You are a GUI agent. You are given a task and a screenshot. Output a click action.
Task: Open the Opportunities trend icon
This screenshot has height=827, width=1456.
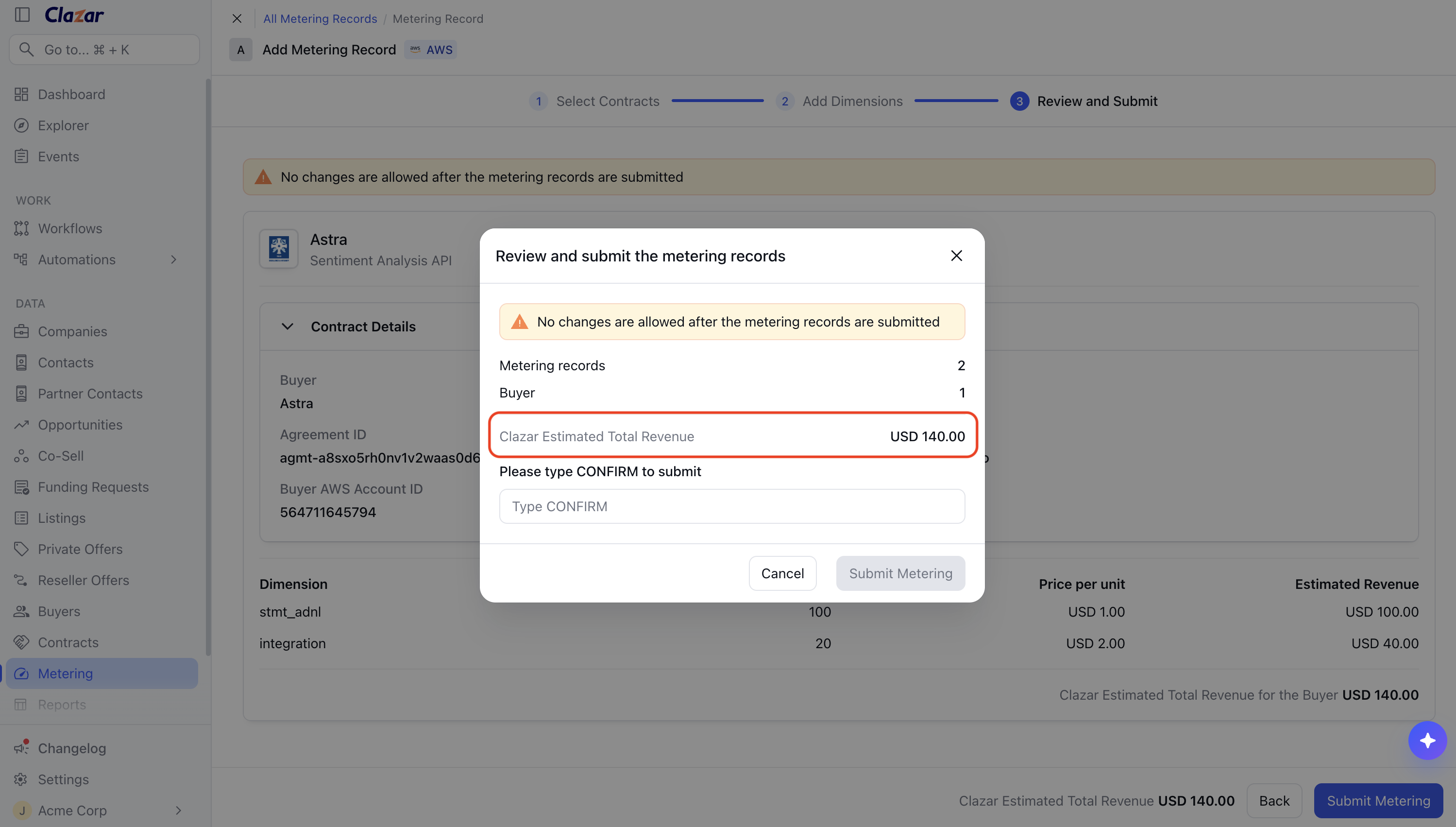coord(21,425)
